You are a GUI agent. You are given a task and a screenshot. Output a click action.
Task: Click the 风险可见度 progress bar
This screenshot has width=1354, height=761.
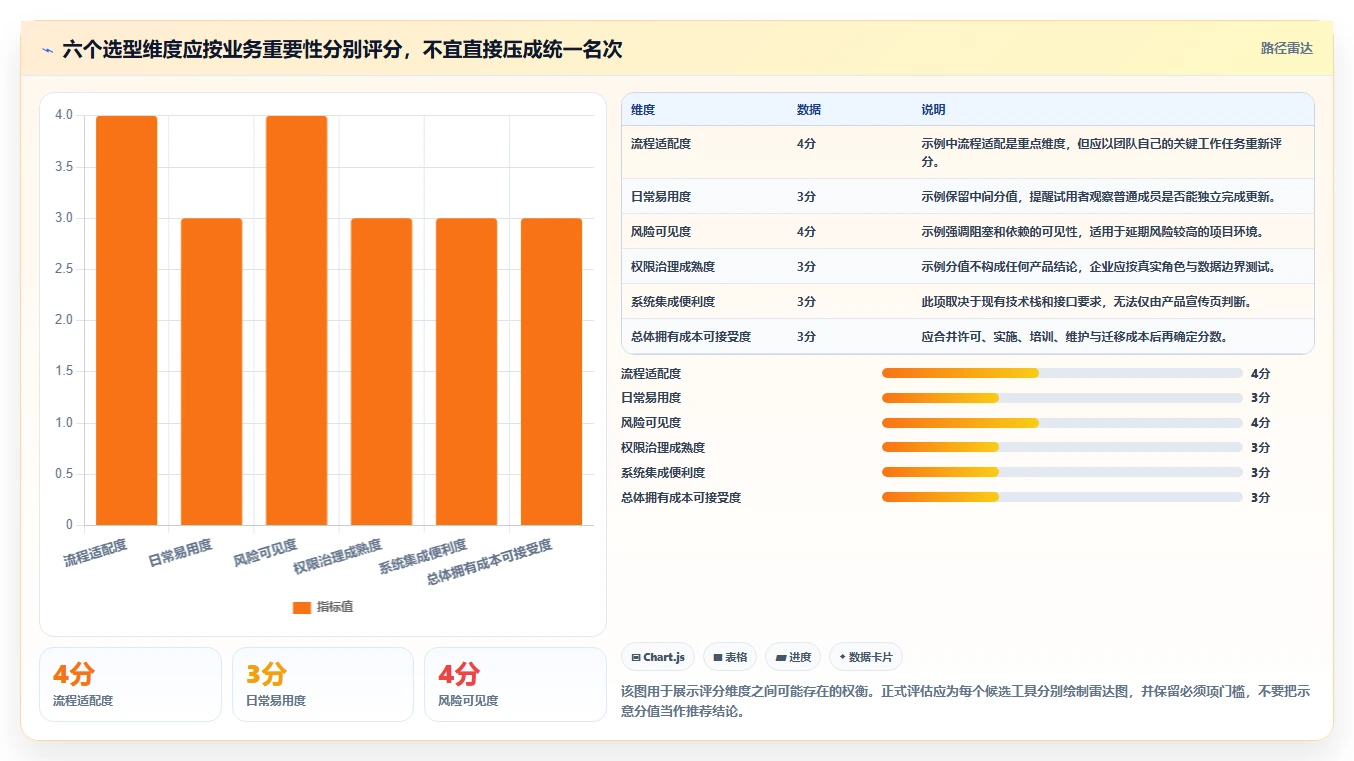(1062, 423)
